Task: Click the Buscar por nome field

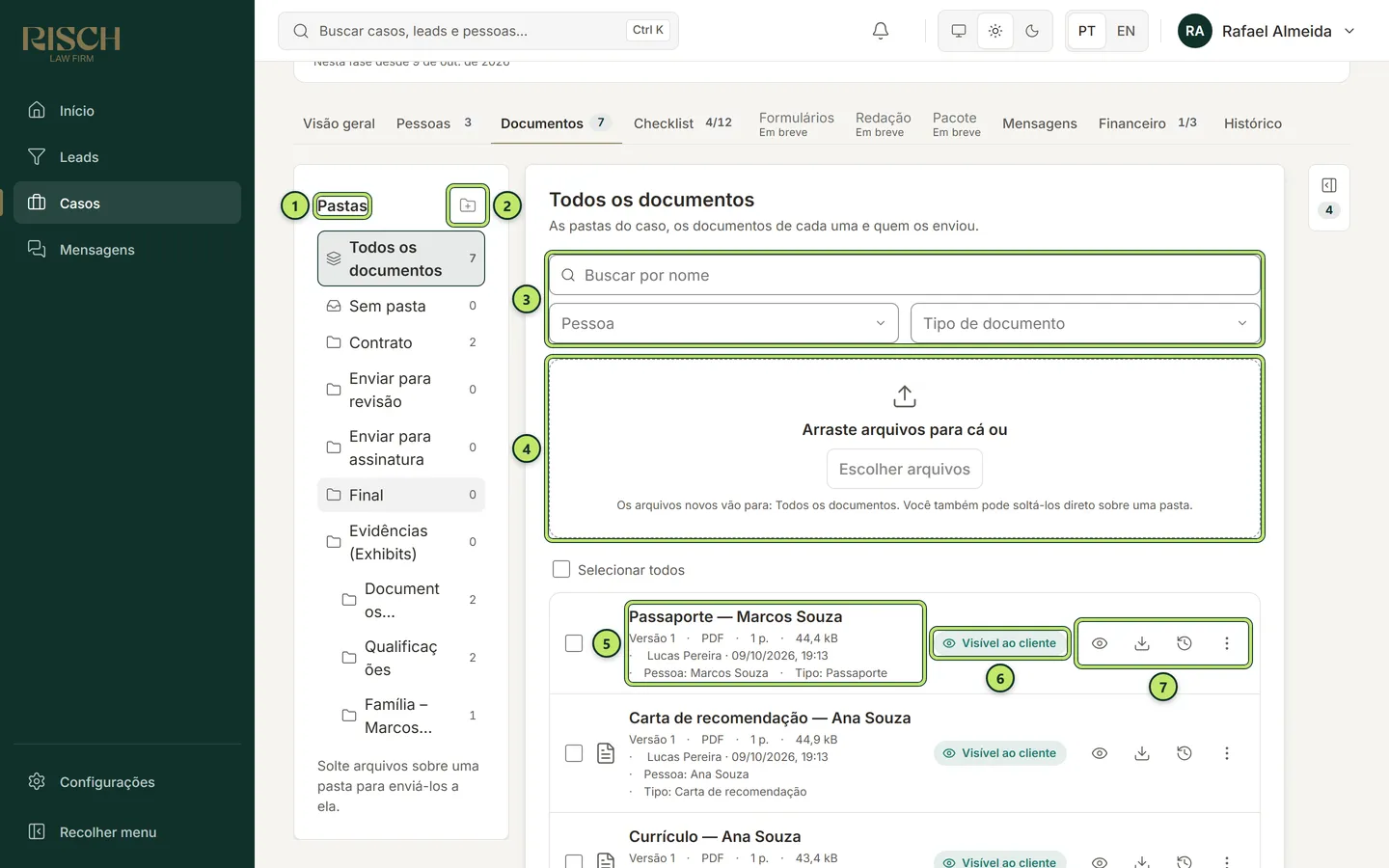Action: 905,275
